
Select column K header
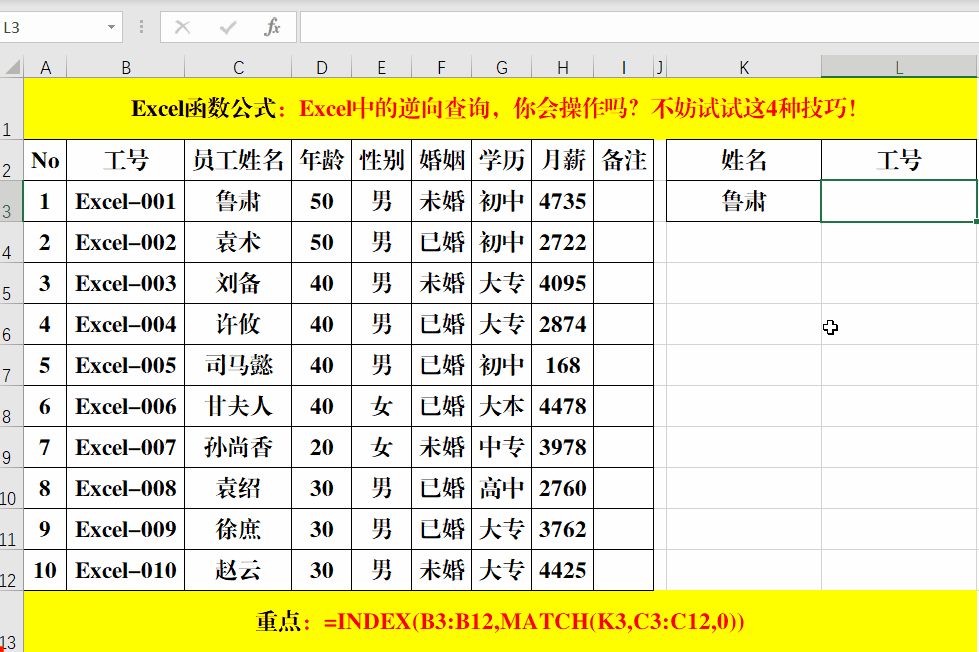coord(744,67)
